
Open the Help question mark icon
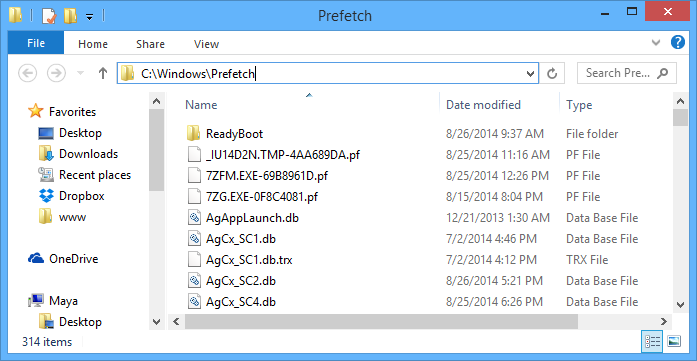point(677,43)
